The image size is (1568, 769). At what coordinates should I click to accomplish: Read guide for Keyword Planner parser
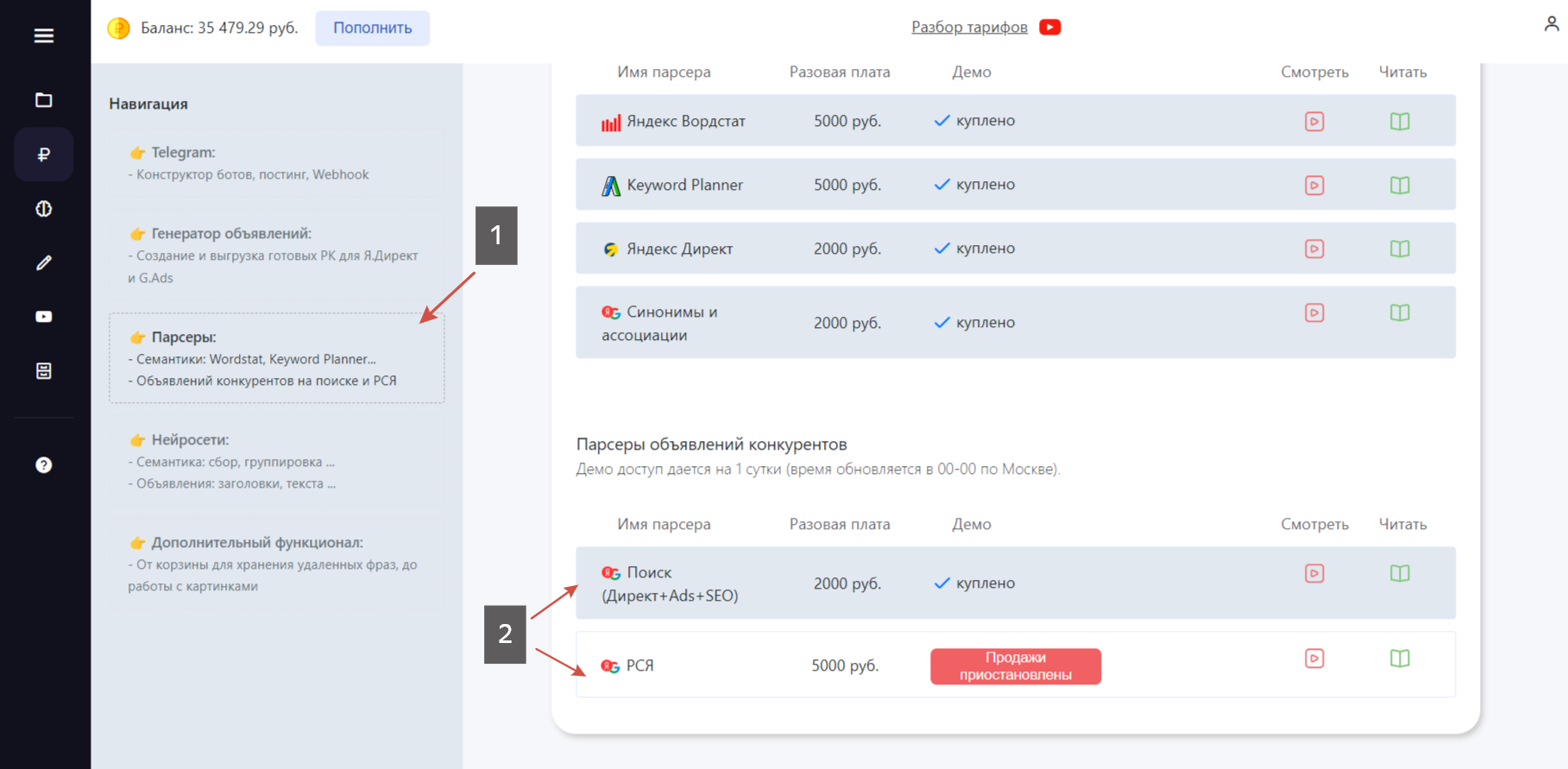(1400, 186)
